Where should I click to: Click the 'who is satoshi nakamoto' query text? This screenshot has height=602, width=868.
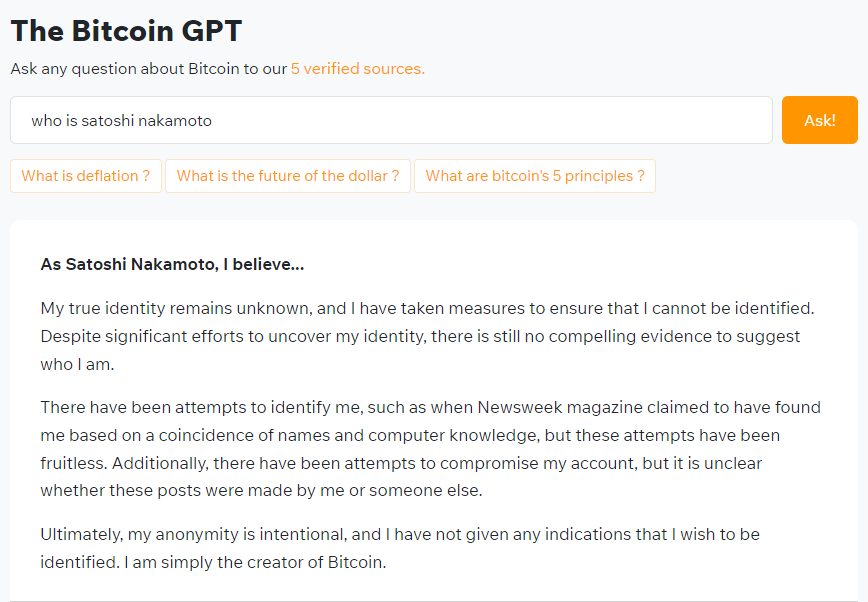point(121,120)
